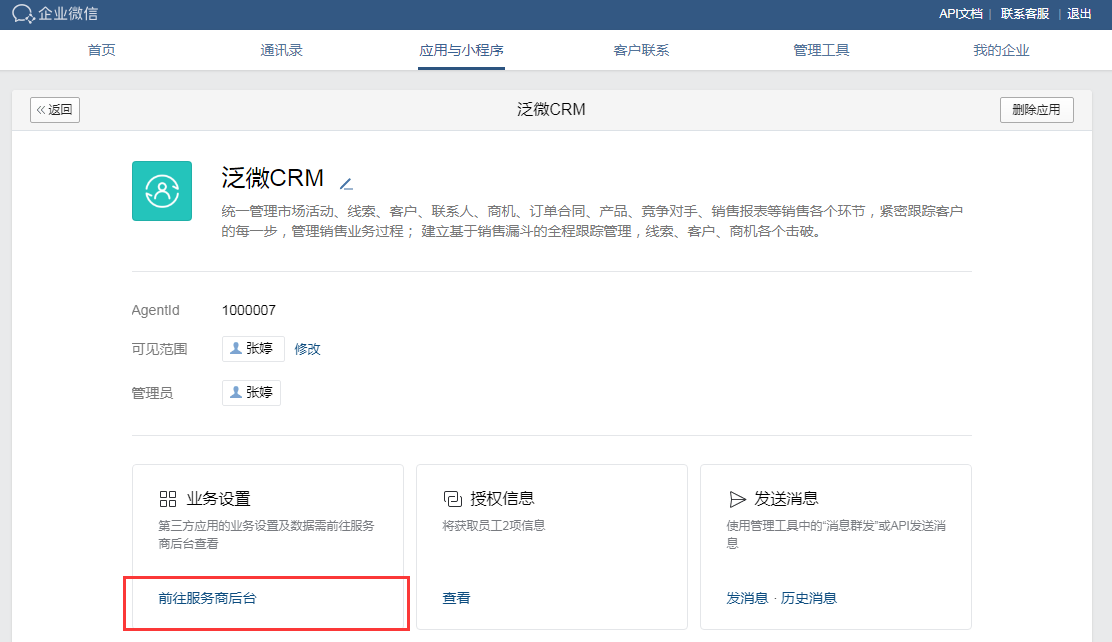Click the person icon in 可见范围 tag
The height and width of the screenshot is (642, 1112).
click(236, 348)
